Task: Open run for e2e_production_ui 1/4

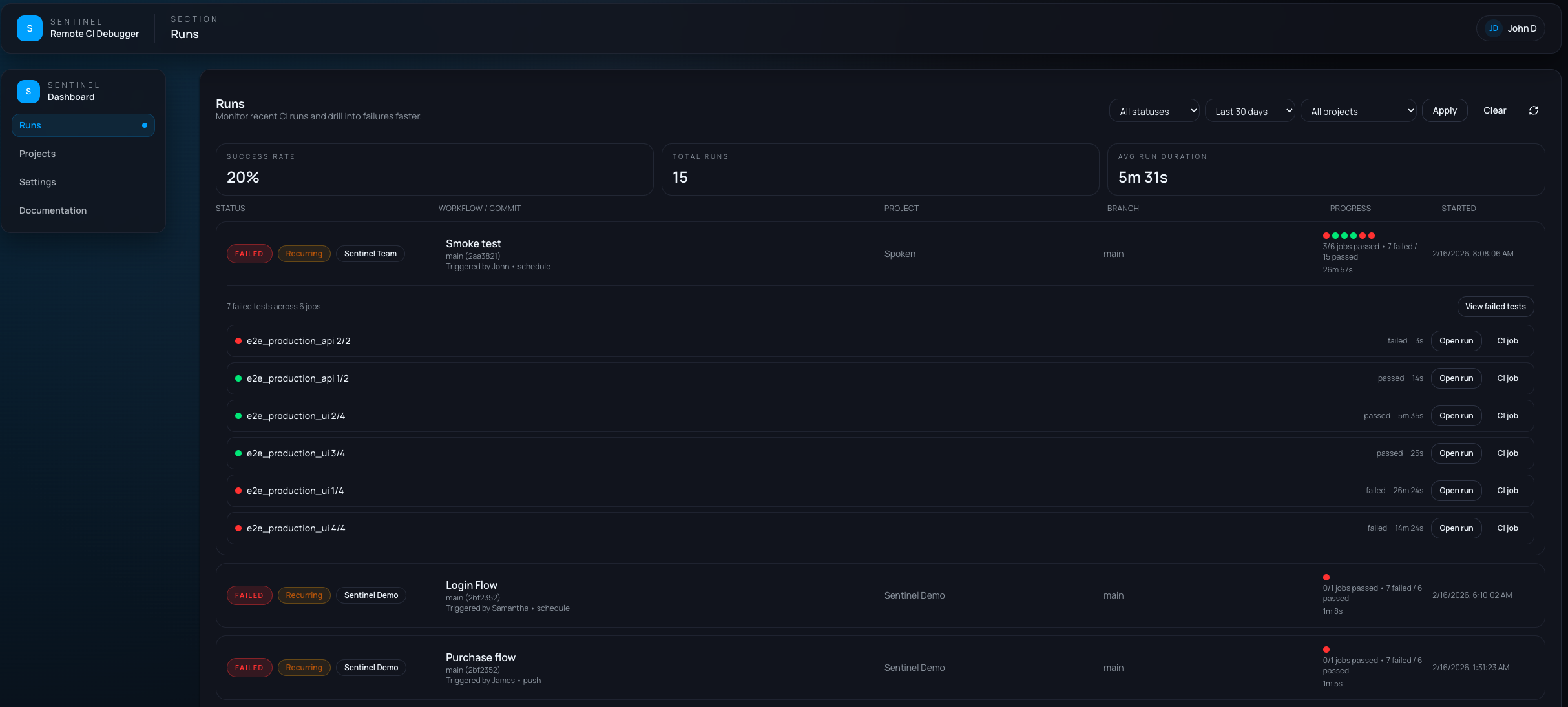Action: point(1456,491)
